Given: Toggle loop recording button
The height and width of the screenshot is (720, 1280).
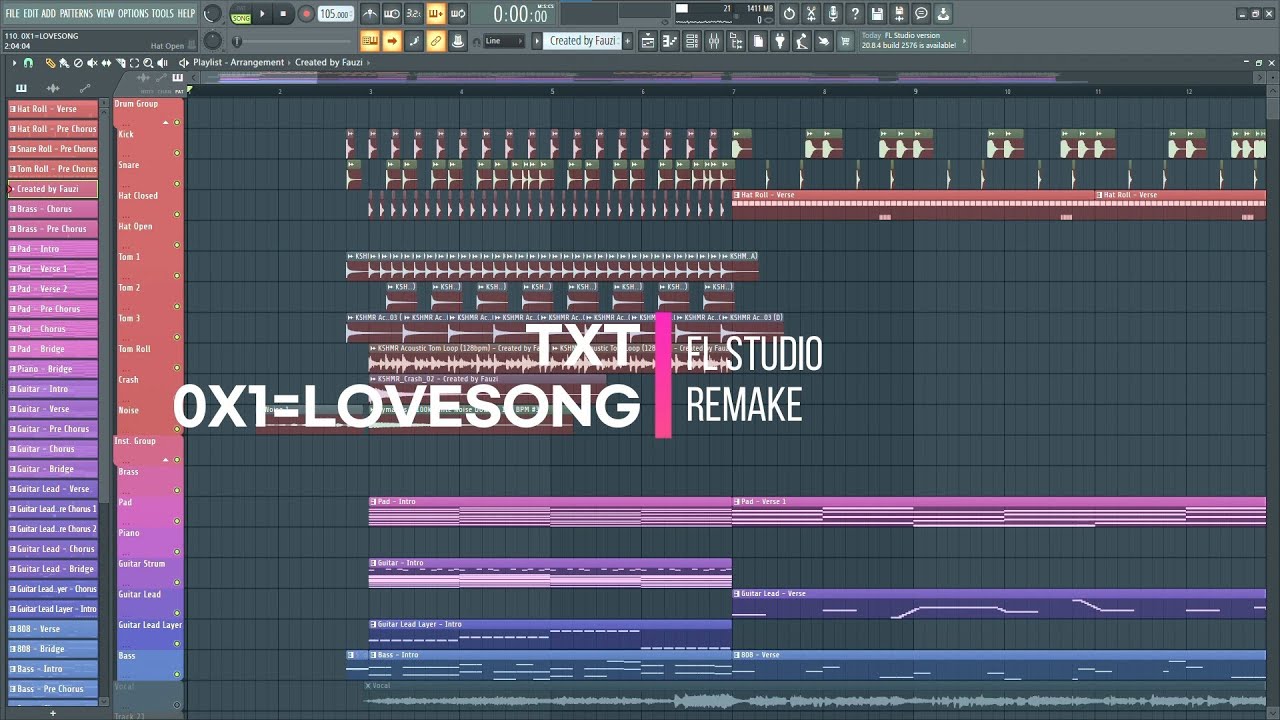Looking at the screenshot, I should point(457,14).
